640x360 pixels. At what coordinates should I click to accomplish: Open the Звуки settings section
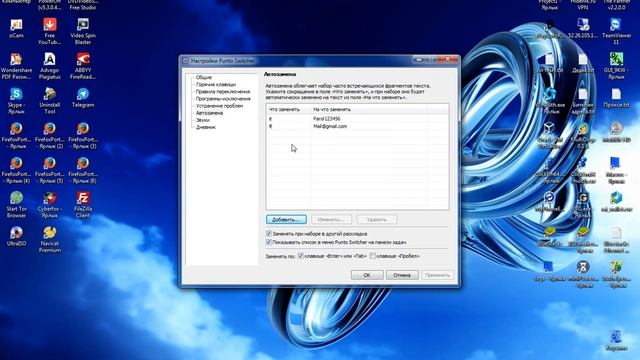click(203, 120)
